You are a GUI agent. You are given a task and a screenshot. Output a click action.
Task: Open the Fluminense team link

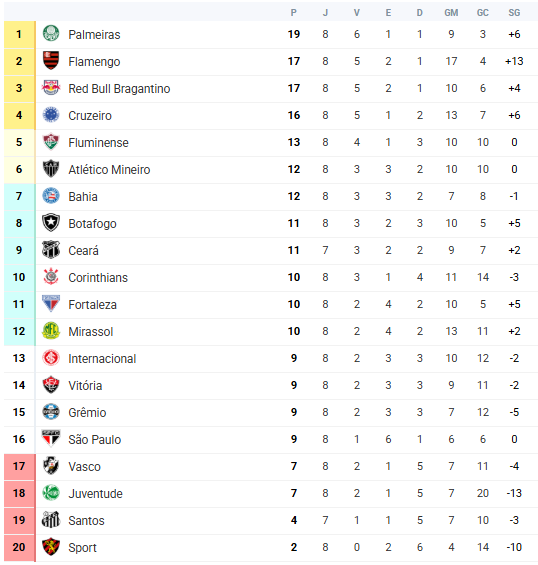pyautogui.click(x=98, y=143)
